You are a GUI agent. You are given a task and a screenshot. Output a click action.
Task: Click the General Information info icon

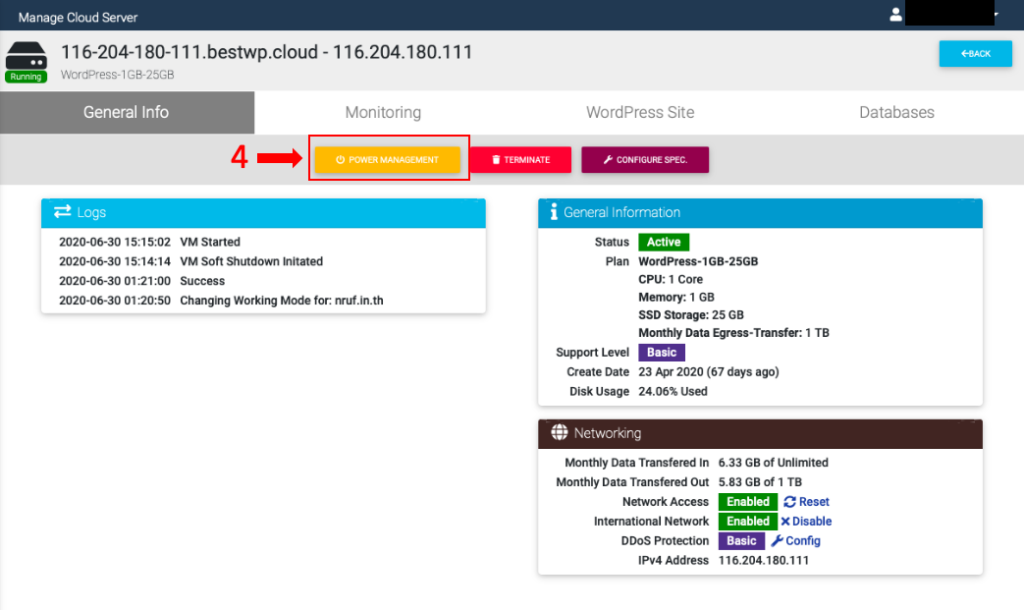coord(555,212)
